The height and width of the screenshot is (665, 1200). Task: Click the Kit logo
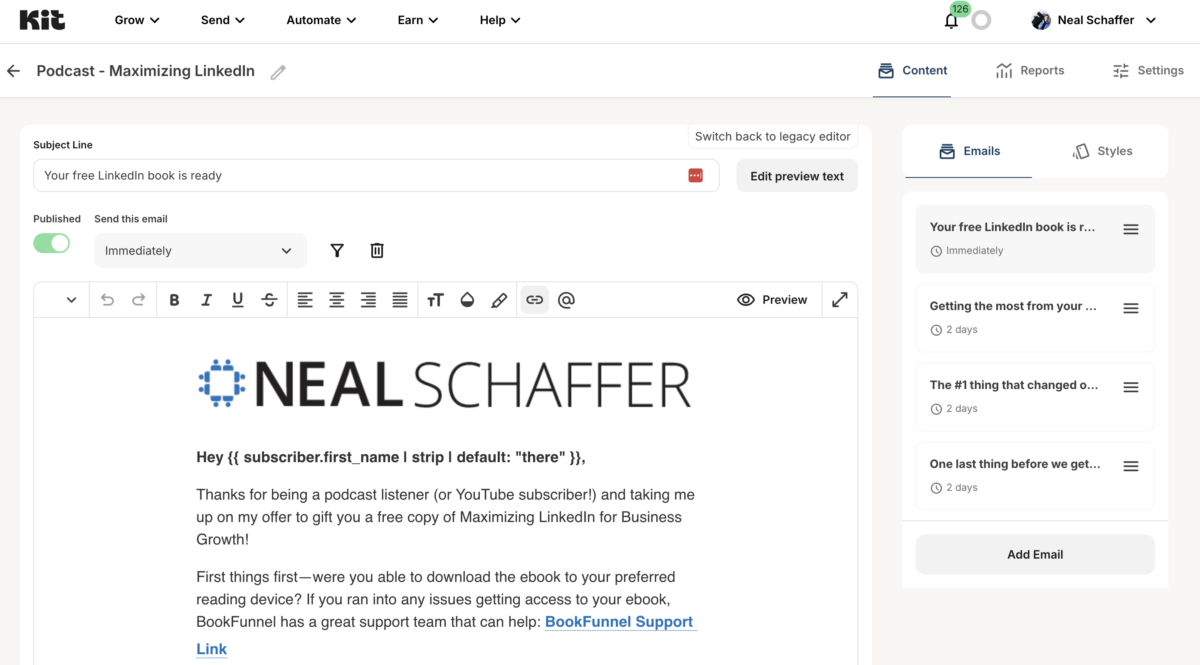(x=42, y=20)
